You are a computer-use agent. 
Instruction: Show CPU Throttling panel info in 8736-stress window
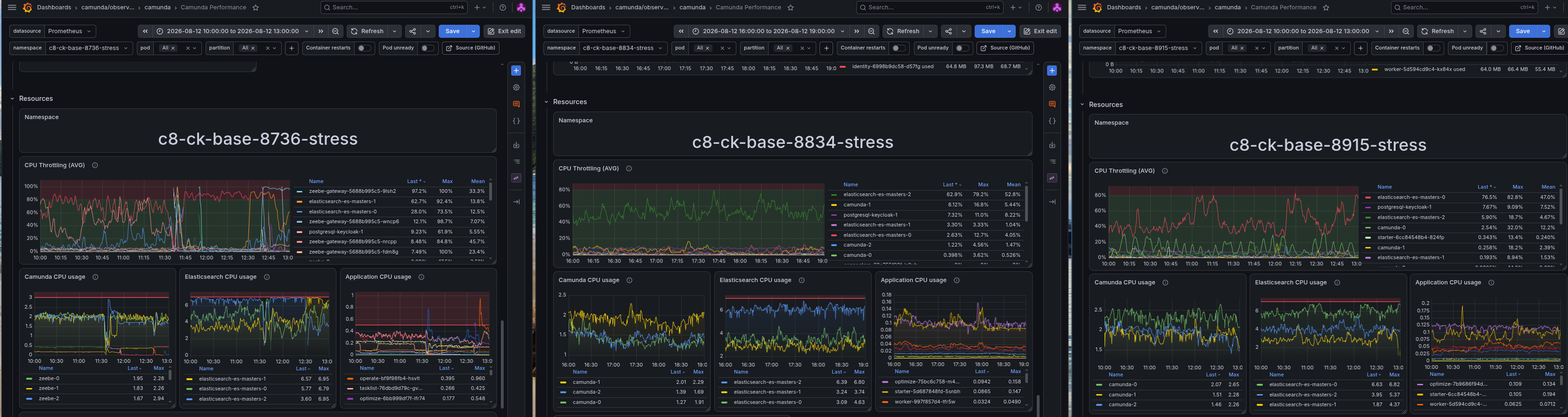tap(95, 165)
